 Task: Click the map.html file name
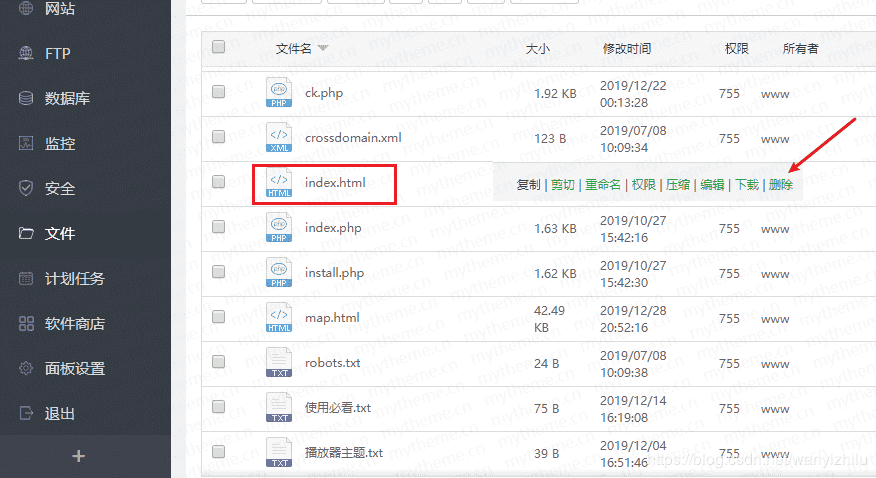coord(332,318)
